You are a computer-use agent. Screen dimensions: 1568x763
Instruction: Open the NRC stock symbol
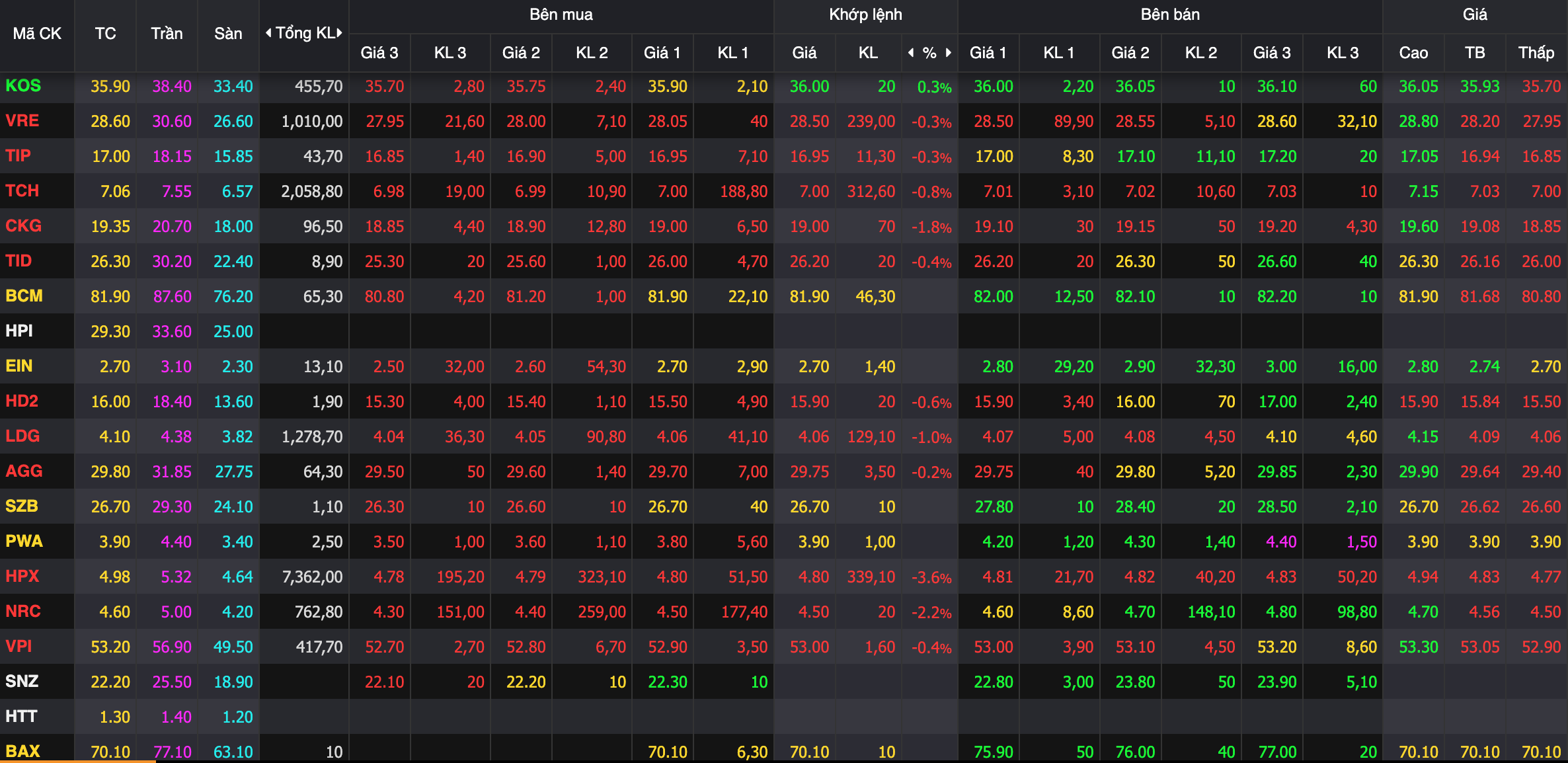coord(23,612)
